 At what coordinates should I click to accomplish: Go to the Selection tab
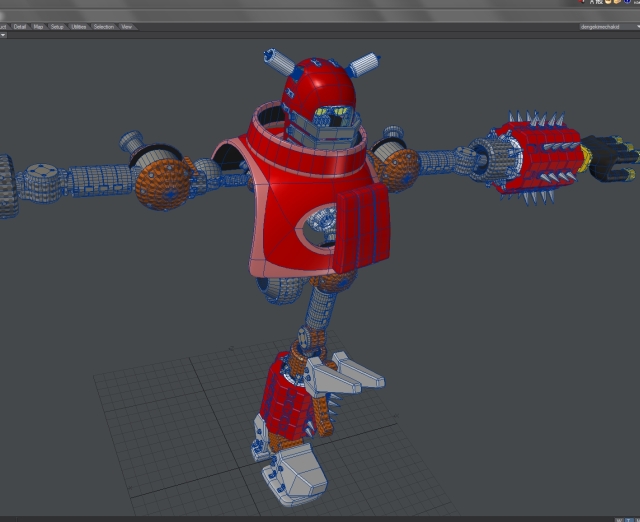click(x=104, y=26)
